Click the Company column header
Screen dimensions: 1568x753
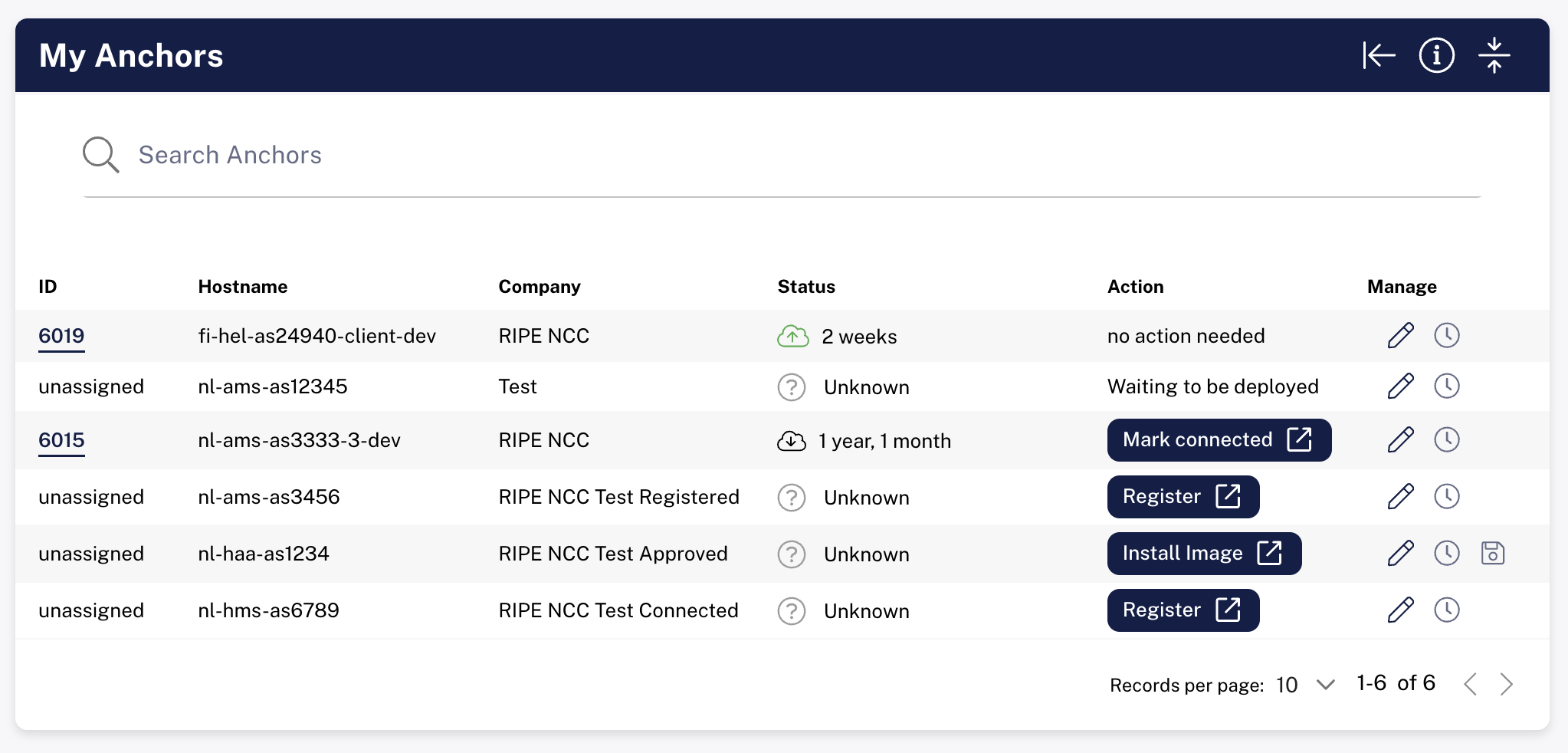click(x=540, y=287)
